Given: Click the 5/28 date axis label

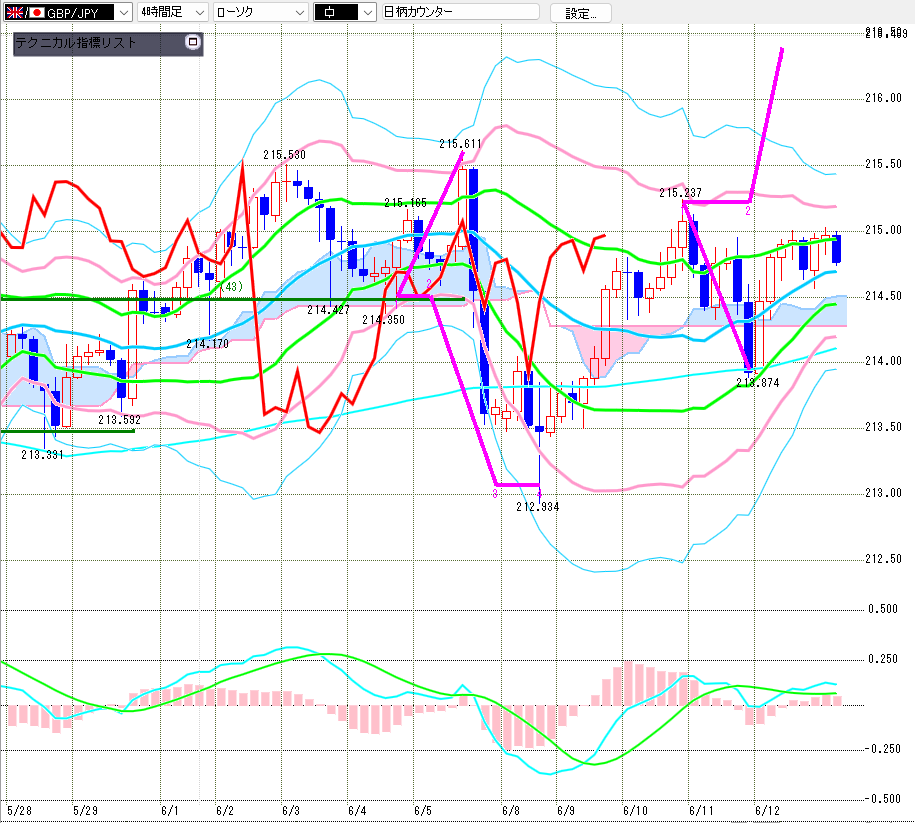Looking at the screenshot, I should coord(19,811).
